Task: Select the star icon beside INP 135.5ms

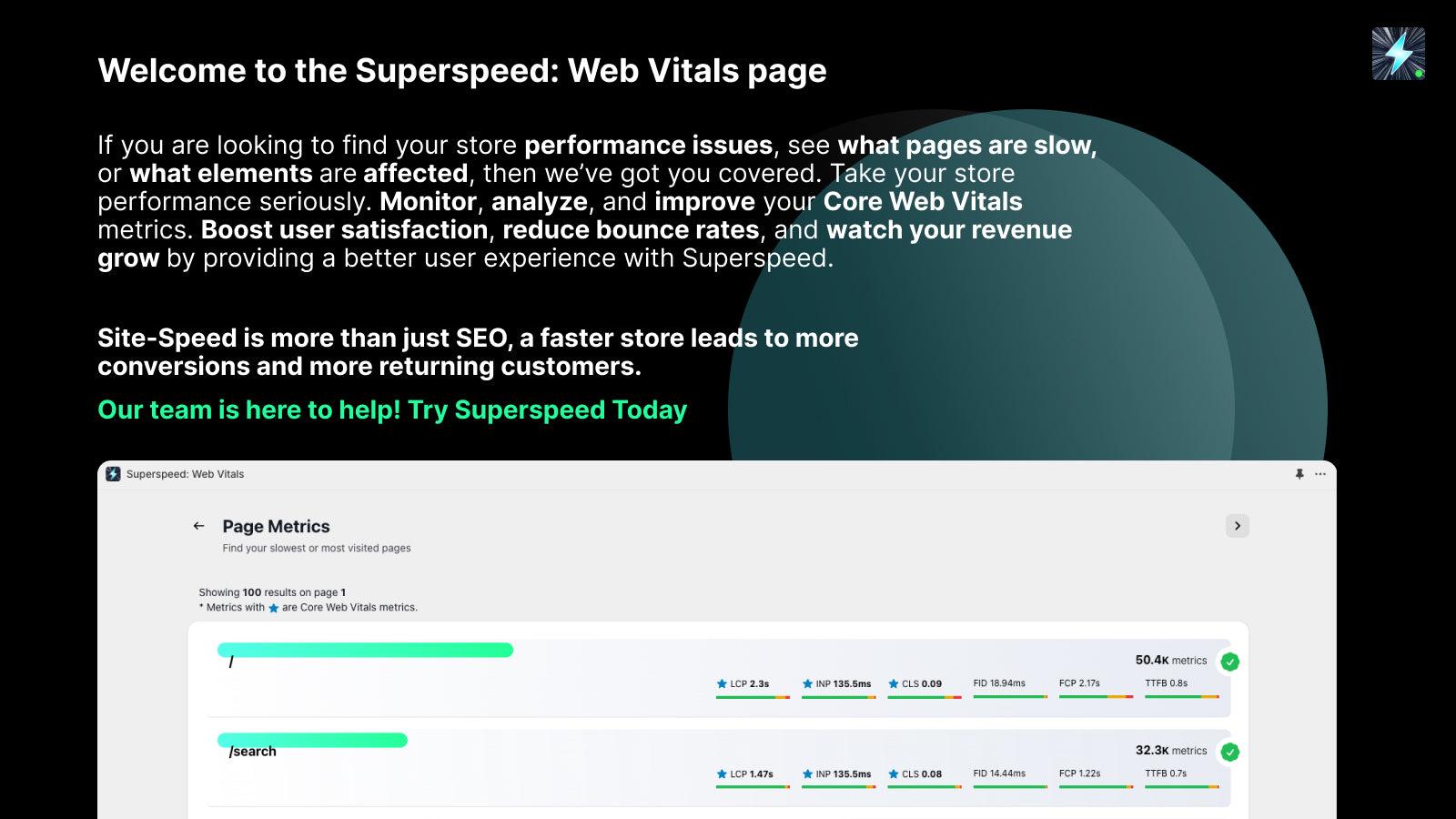Action: click(806, 682)
